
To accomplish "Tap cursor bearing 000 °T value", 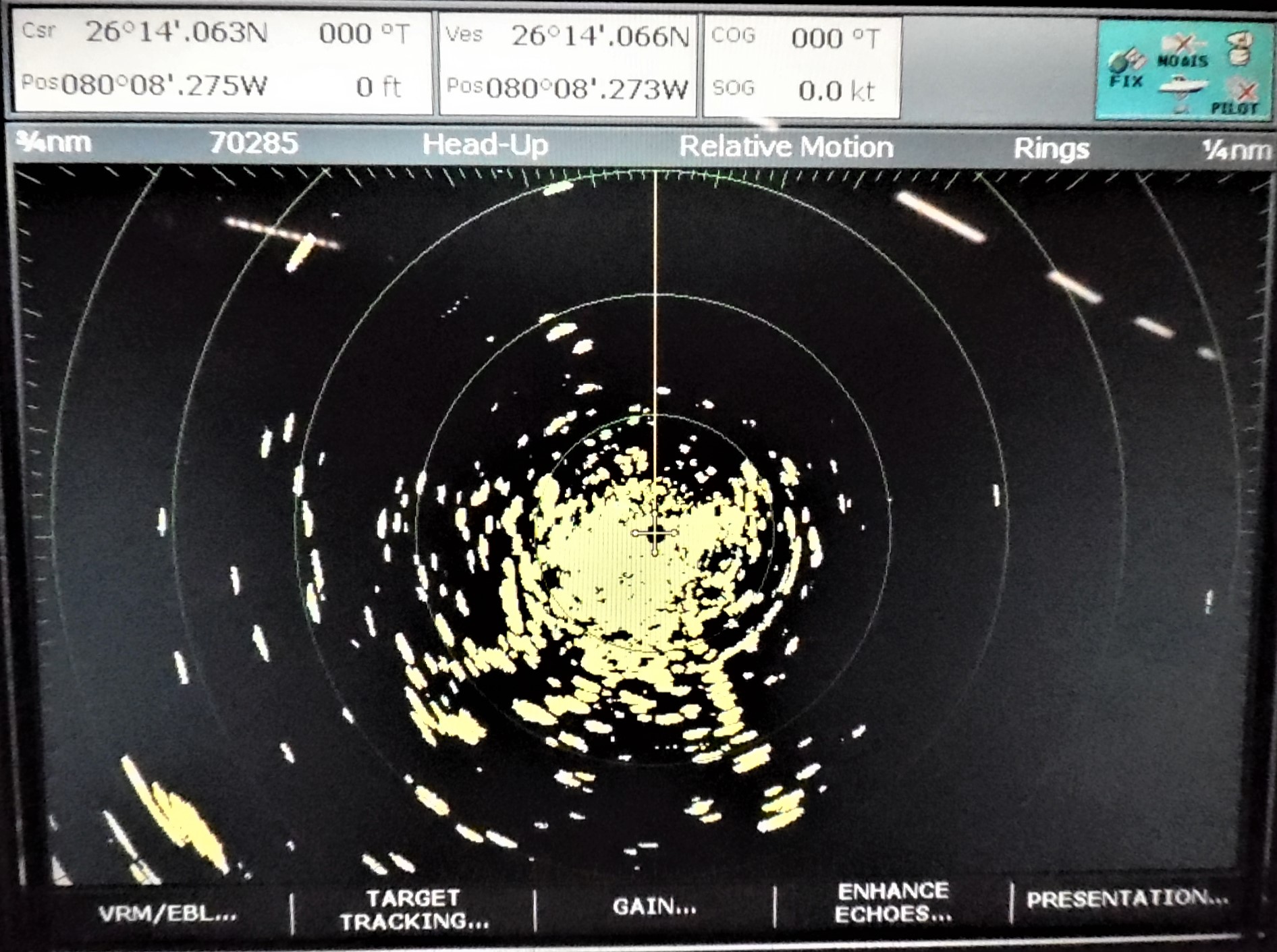I will click(x=364, y=33).
